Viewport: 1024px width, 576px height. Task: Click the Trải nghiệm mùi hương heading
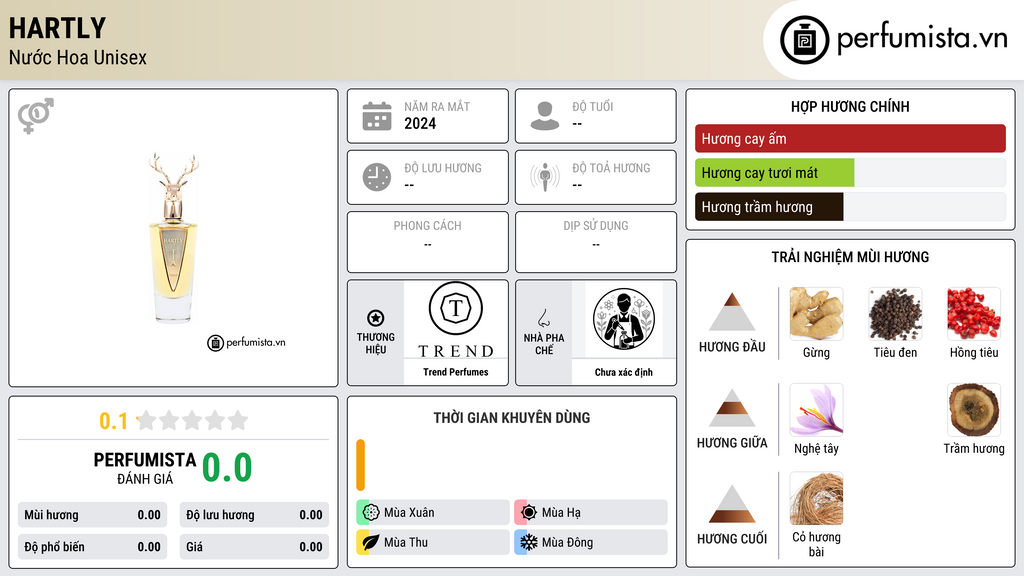pyautogui.click(x=850, y=257)
